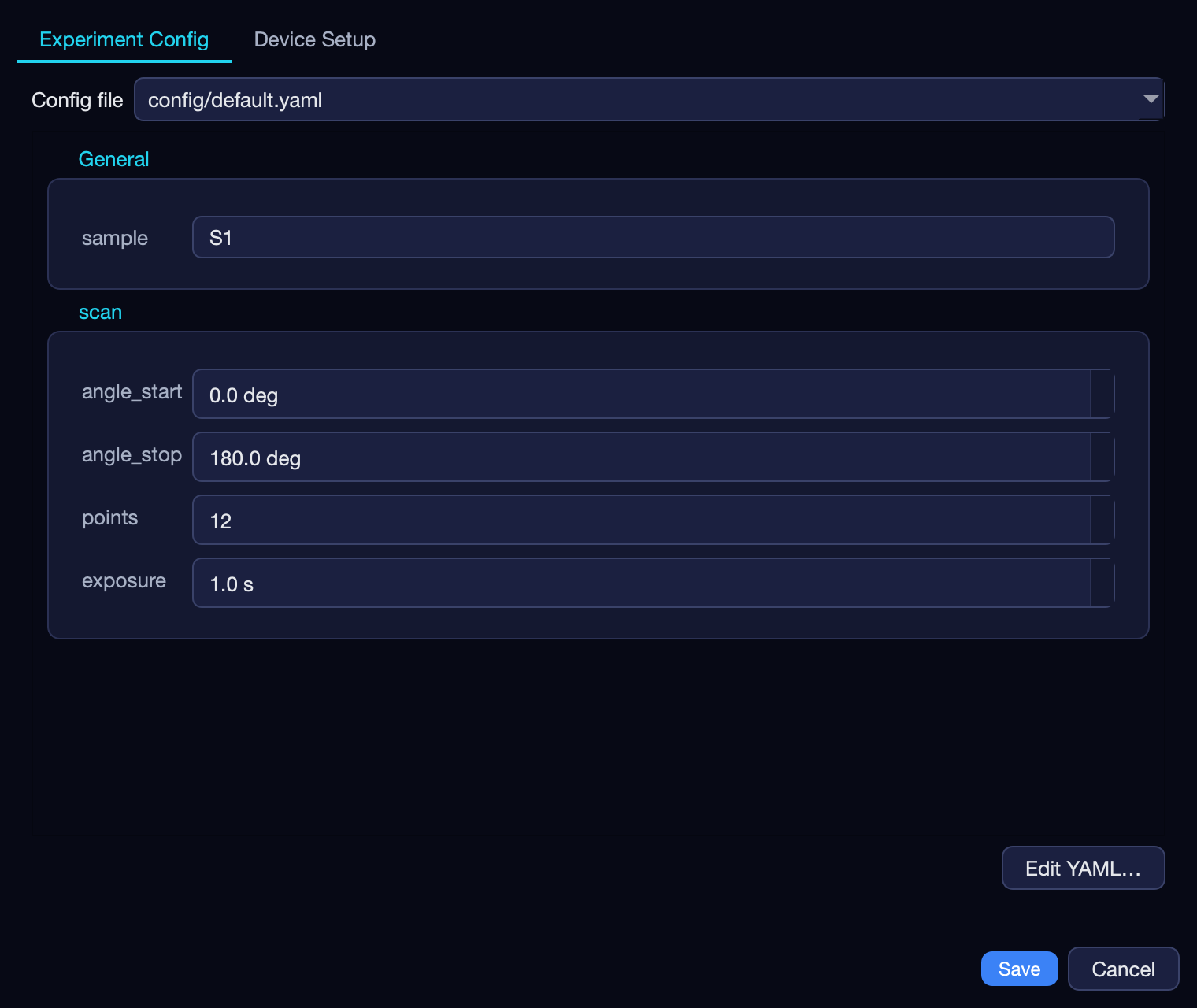Image resolution: width=1197 pixels, height=1008 pixels.
Task: Open the Device Setup tab
Action: click(315, 39)
